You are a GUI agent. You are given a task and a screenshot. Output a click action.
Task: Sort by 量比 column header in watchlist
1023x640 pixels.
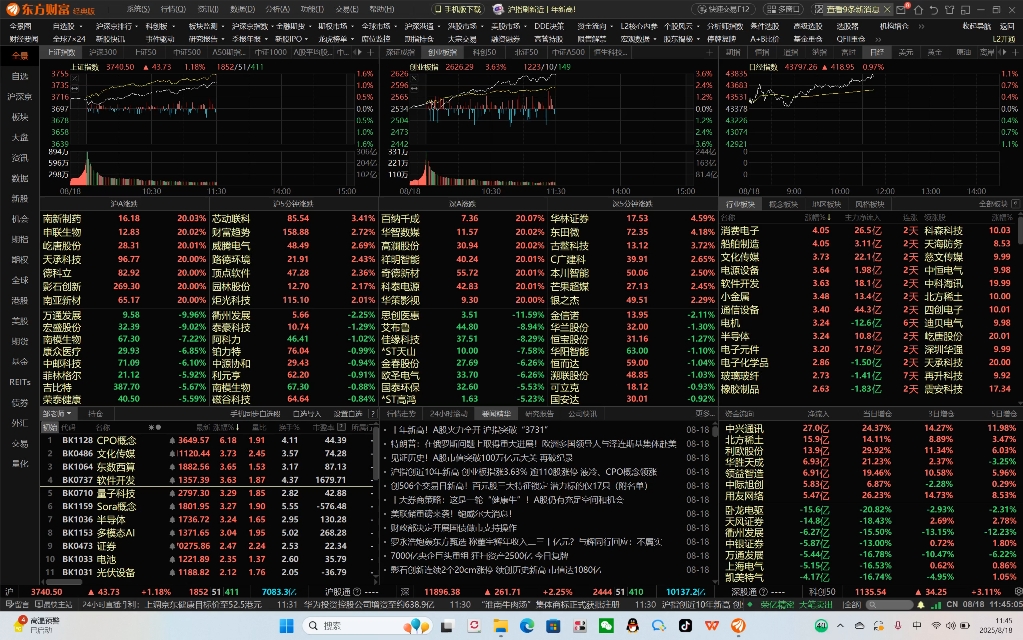[x=259, y=427]
